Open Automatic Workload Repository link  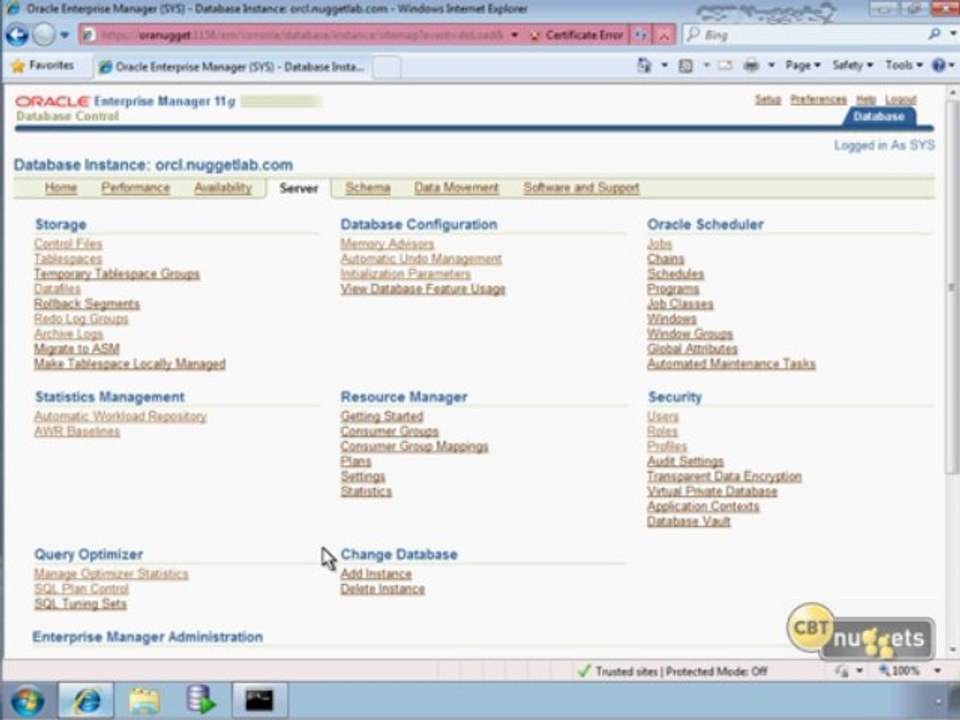[x=120, y=416]
